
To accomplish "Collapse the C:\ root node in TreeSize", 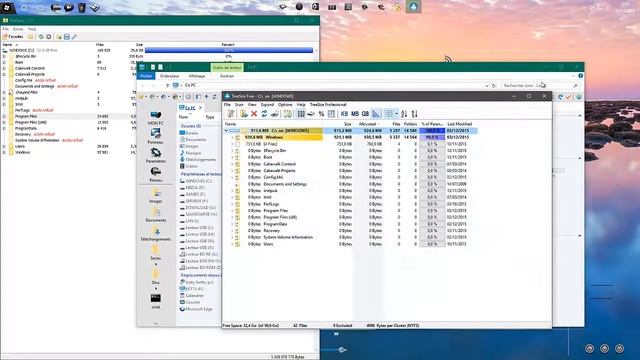I will (226, 131).
